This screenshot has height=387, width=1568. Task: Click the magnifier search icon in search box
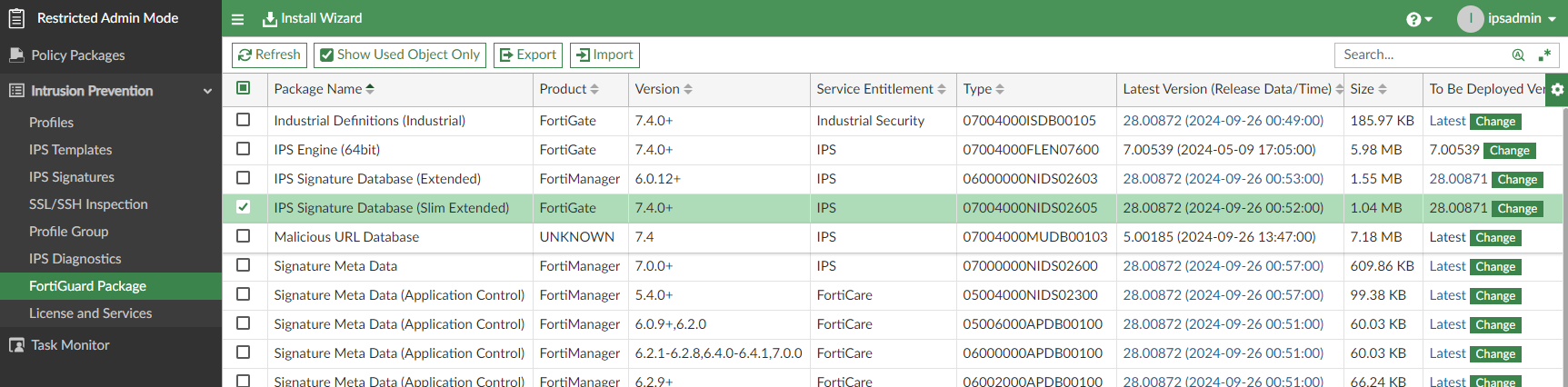[1518, 55]
